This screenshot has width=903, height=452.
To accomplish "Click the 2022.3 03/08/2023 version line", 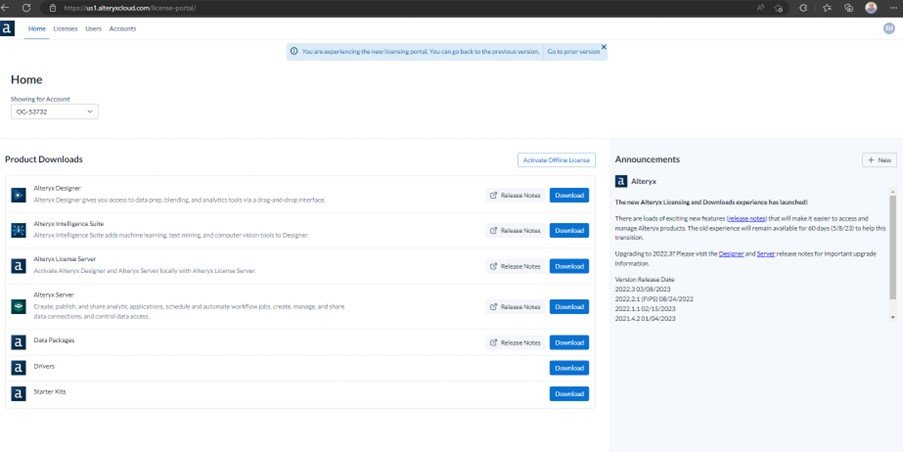I will click(643, 289).
